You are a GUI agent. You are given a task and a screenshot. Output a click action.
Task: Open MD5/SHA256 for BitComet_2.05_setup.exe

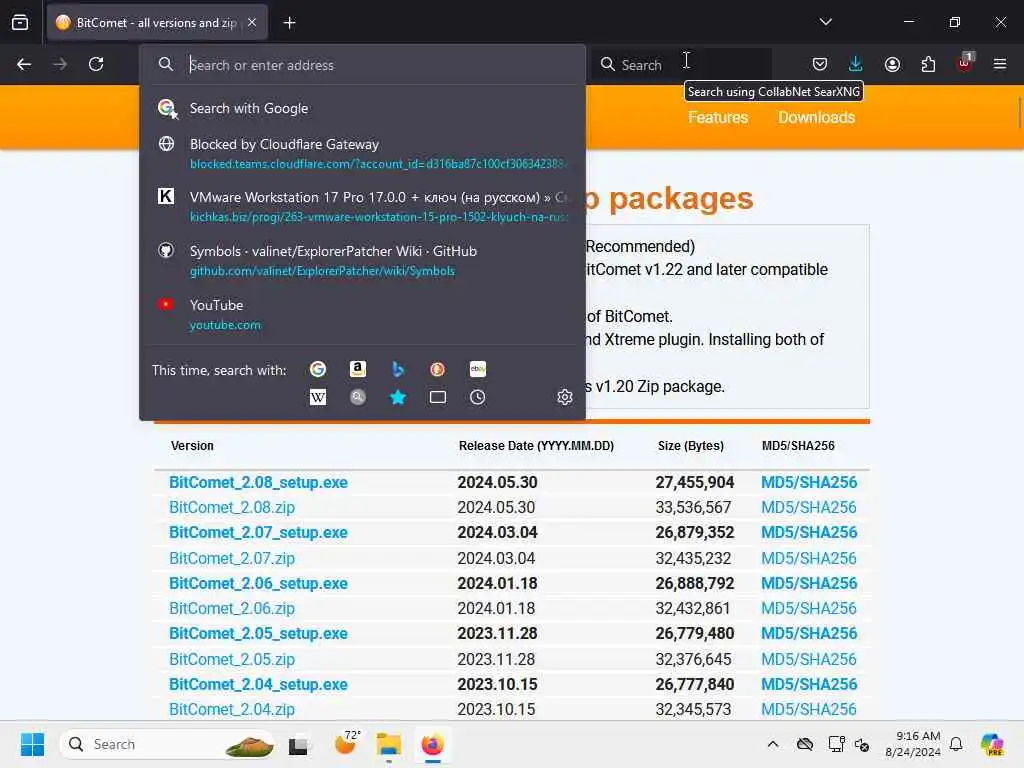(809, 633)
